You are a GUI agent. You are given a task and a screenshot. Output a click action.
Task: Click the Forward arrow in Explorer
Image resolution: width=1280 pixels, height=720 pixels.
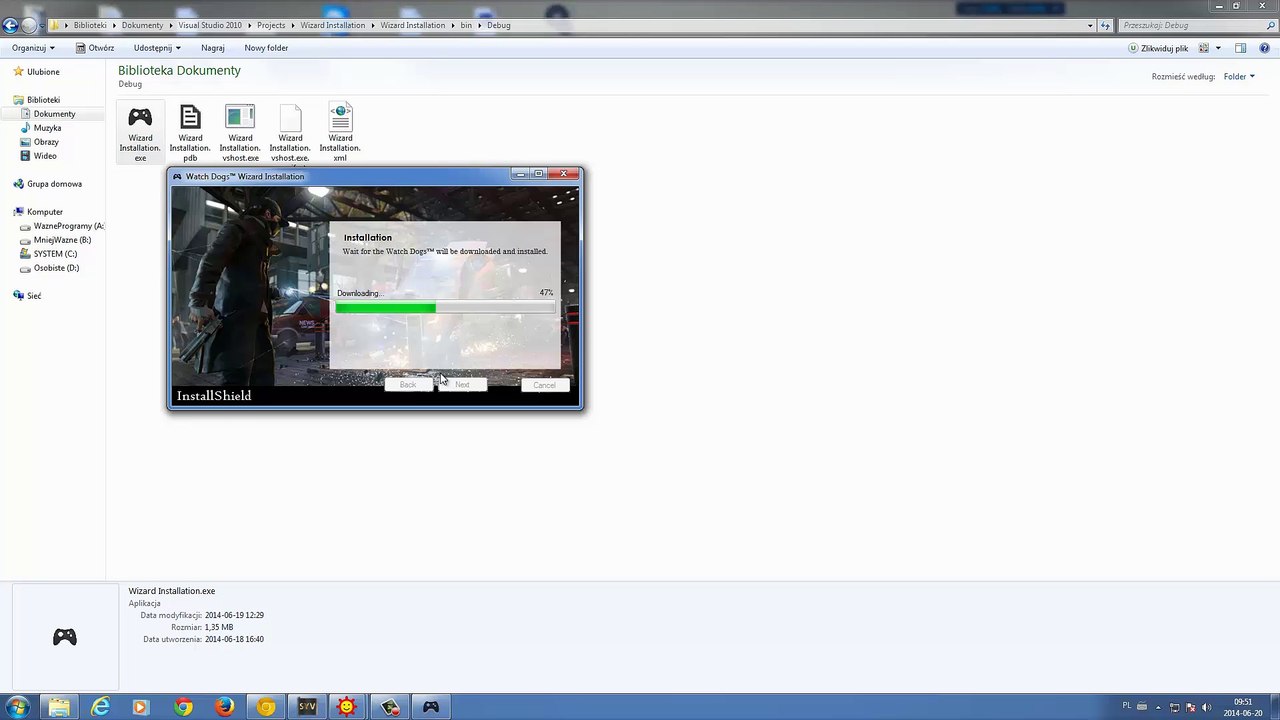[x=29, y=25]
